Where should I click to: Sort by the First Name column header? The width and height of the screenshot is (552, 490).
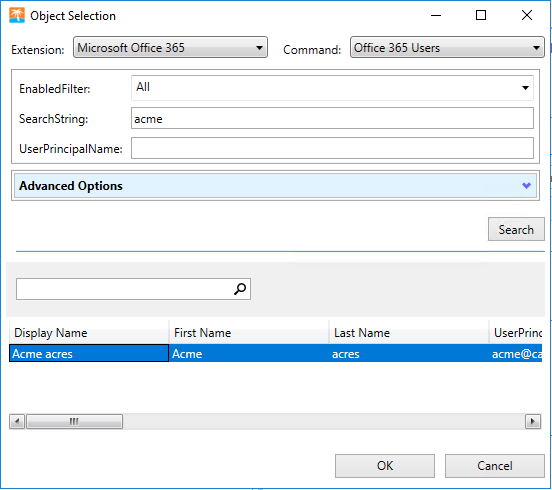tap(249, 333)
